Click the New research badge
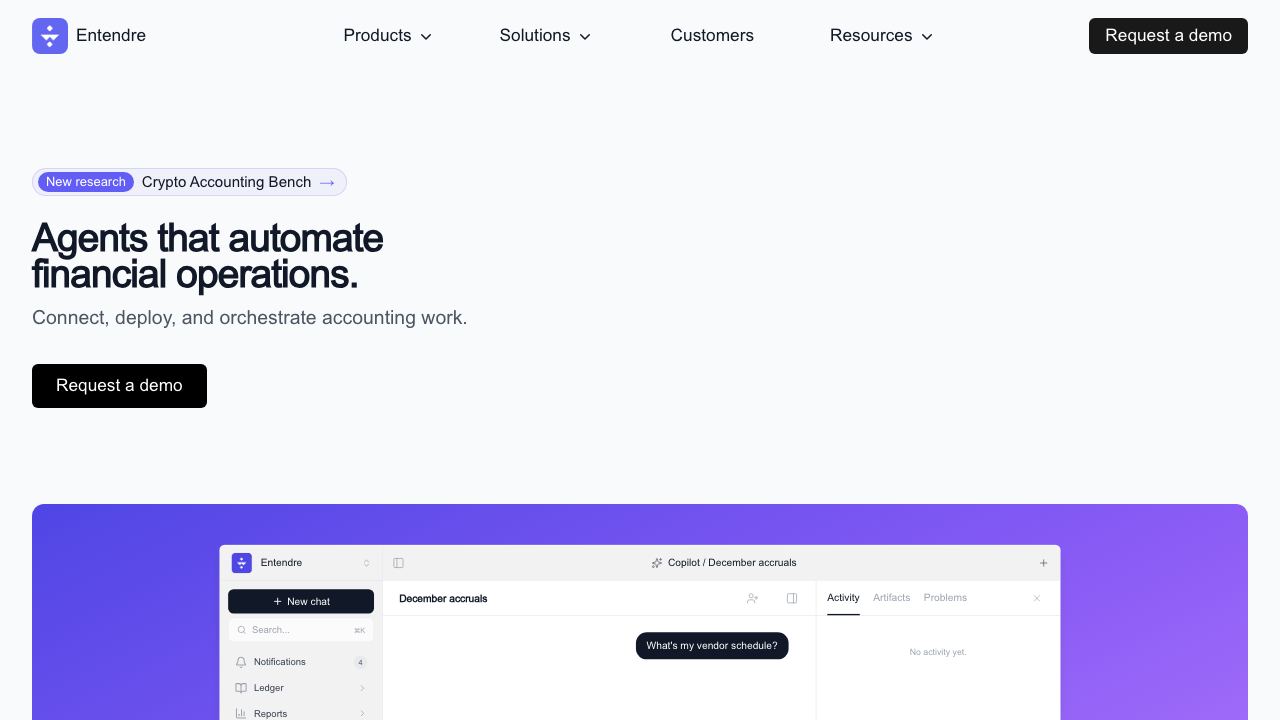The height and width of the screenshot is (720, 1280). click(x=86, y=182)
